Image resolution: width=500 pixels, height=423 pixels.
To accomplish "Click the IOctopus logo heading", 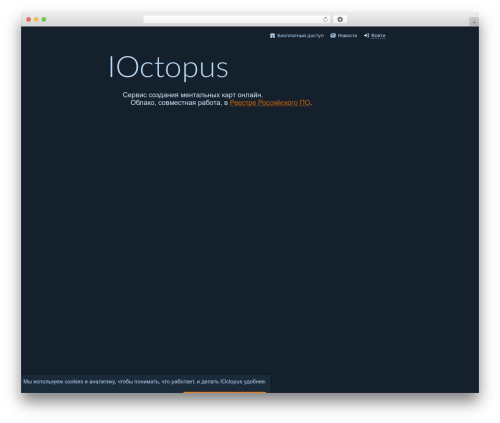I will point(169,68).
